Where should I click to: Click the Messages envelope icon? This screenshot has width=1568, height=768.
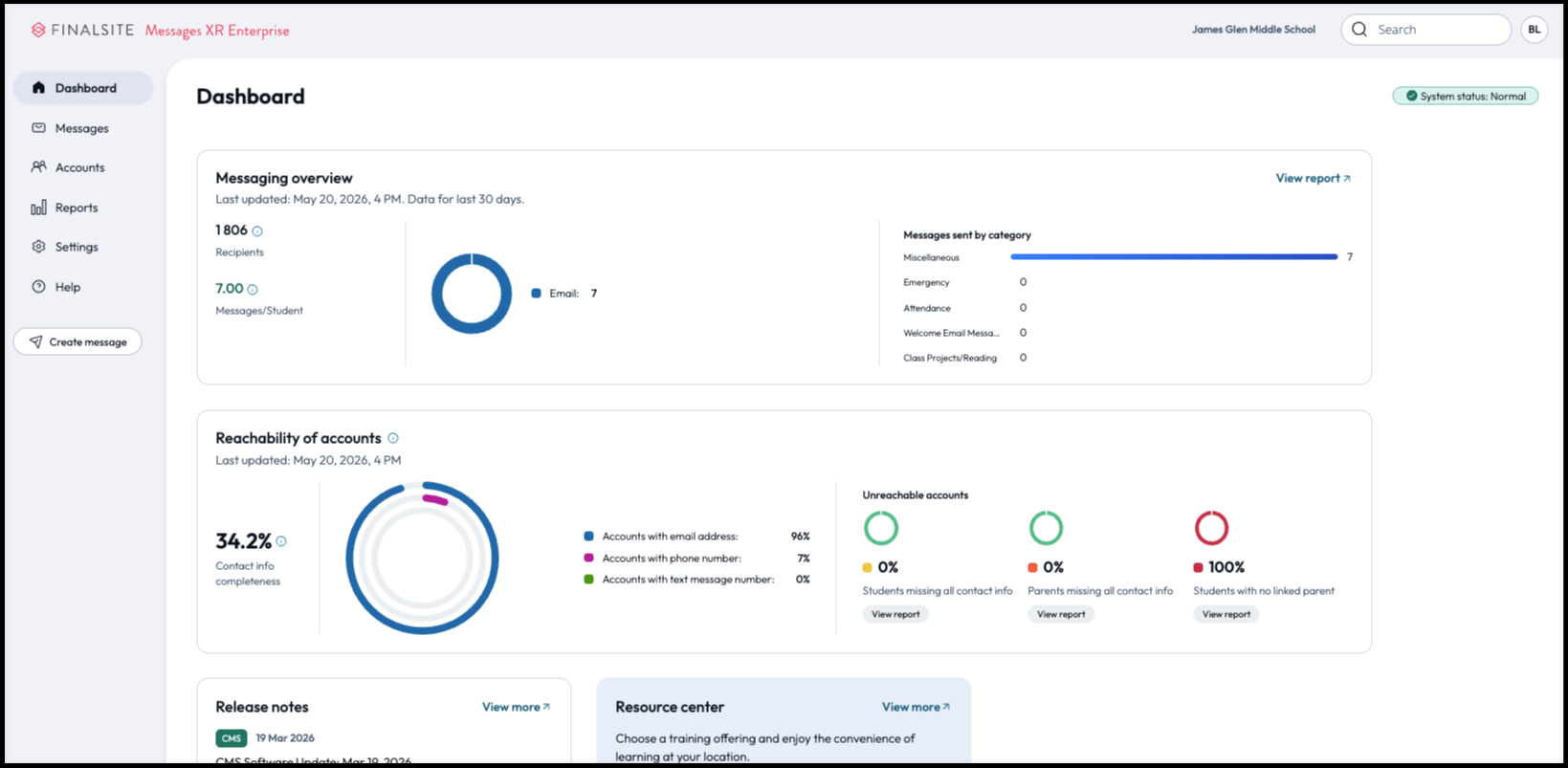38,128
